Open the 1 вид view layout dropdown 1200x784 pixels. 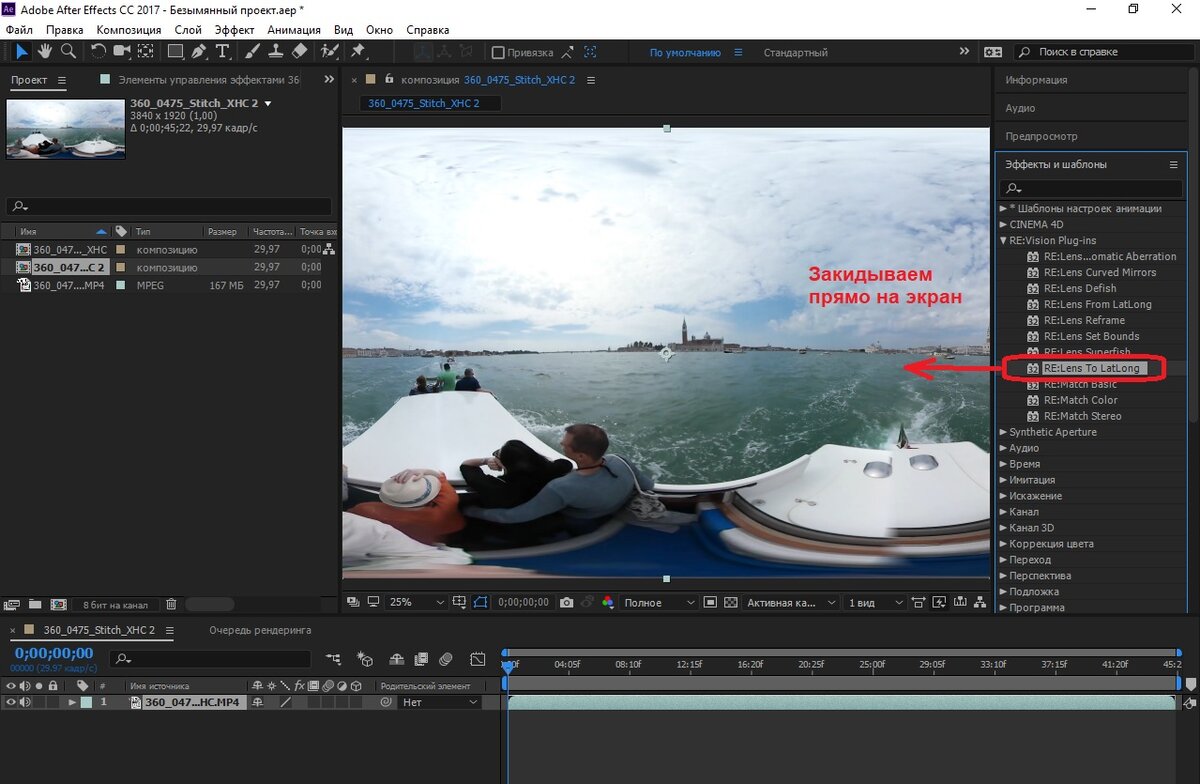[x=875, y=603]
